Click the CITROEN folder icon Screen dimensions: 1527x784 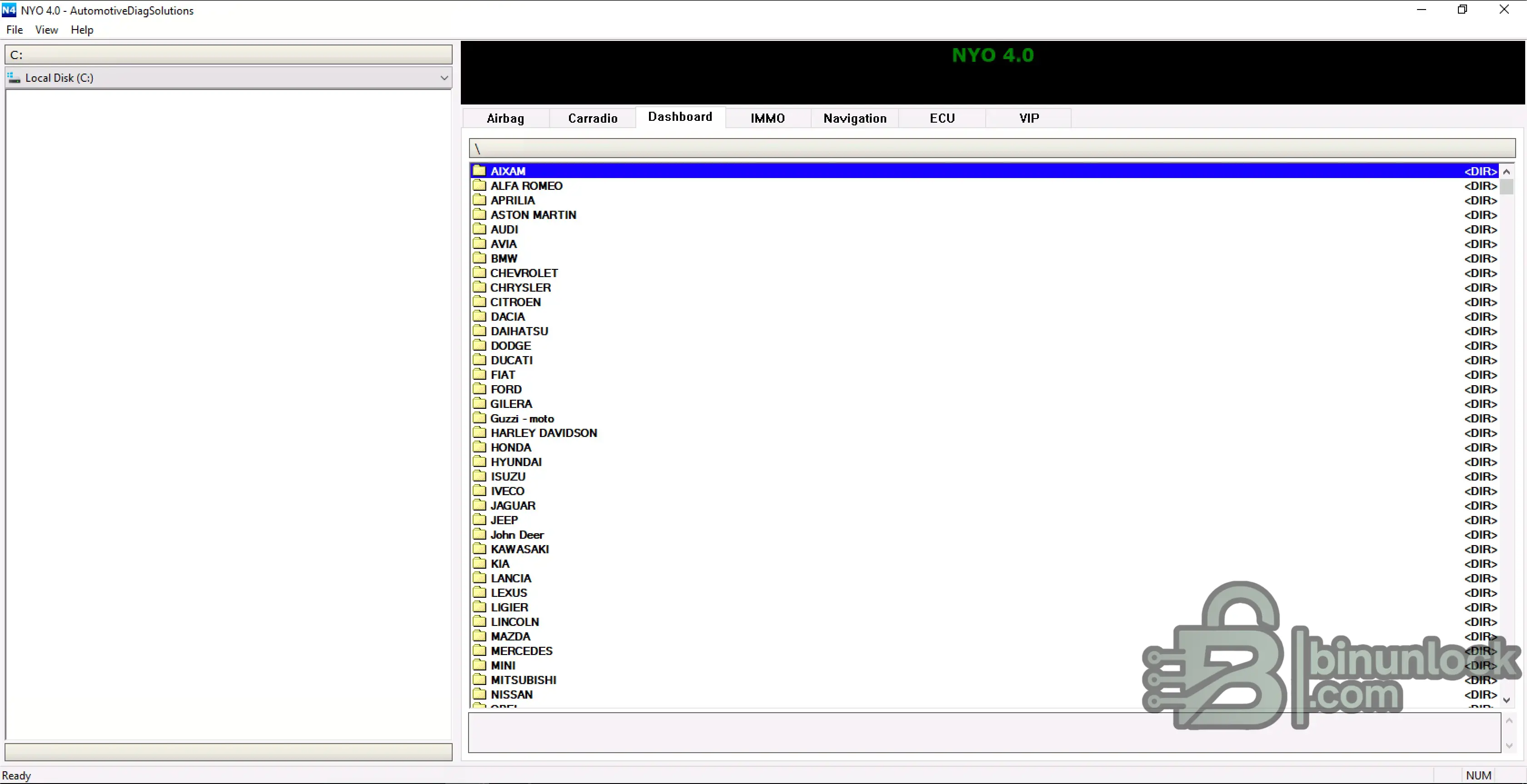(x=479, y=302)
